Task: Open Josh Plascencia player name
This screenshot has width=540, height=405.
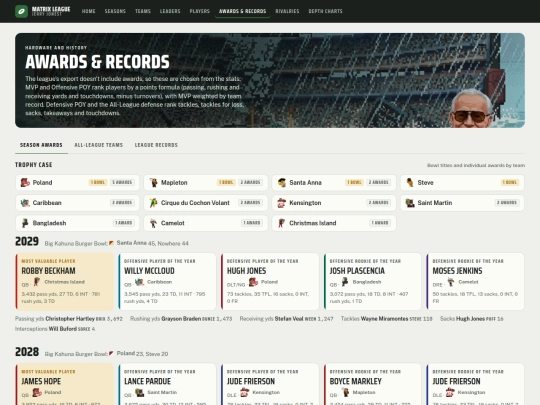Action: pyautogui.click(x=357, y=271)
